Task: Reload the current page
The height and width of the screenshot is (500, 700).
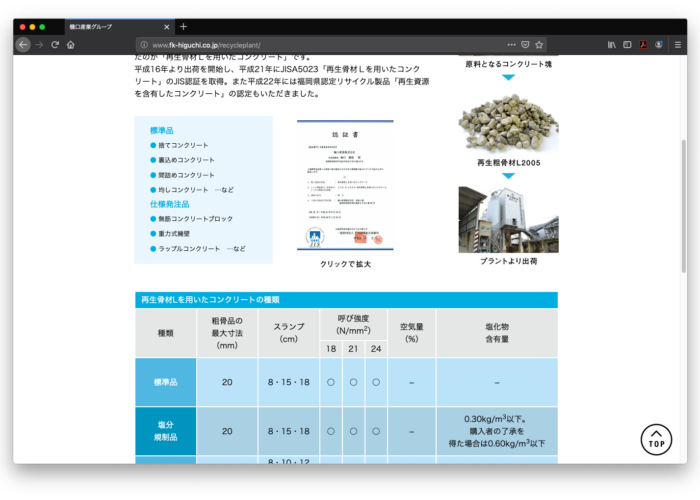Action: (x=55, y=45)
